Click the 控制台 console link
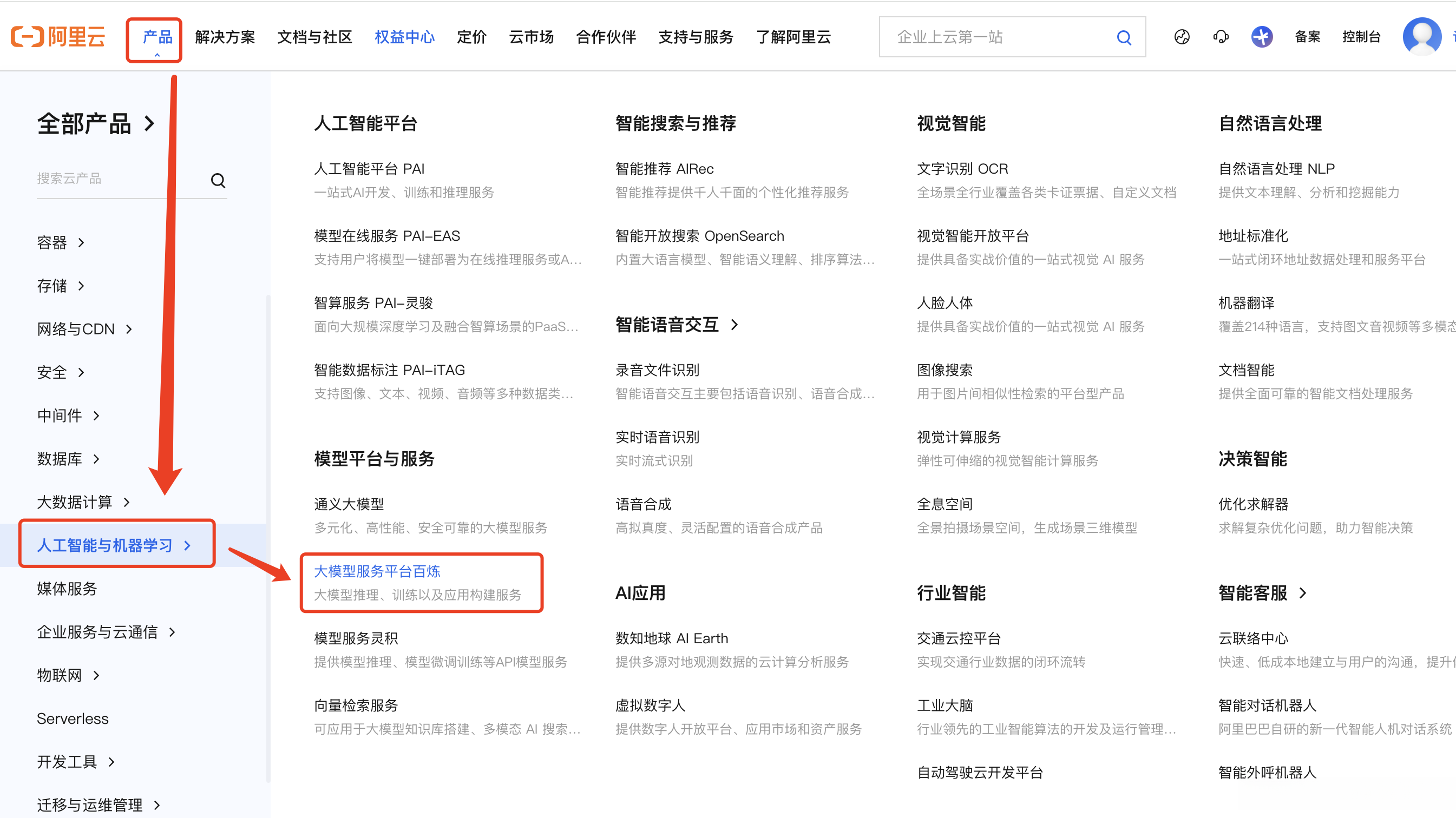The height and width of the screenshot is (818, 1456). 1361,37
